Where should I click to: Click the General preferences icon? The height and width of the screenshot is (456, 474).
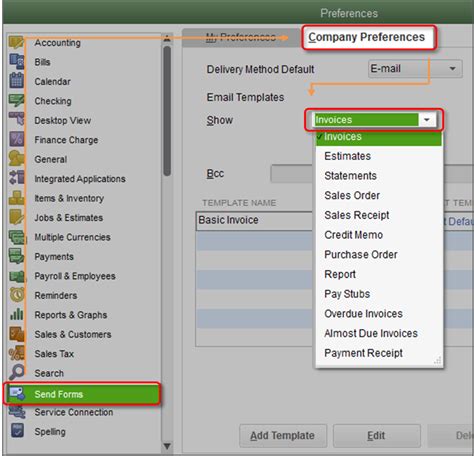(x=16, y=159)
